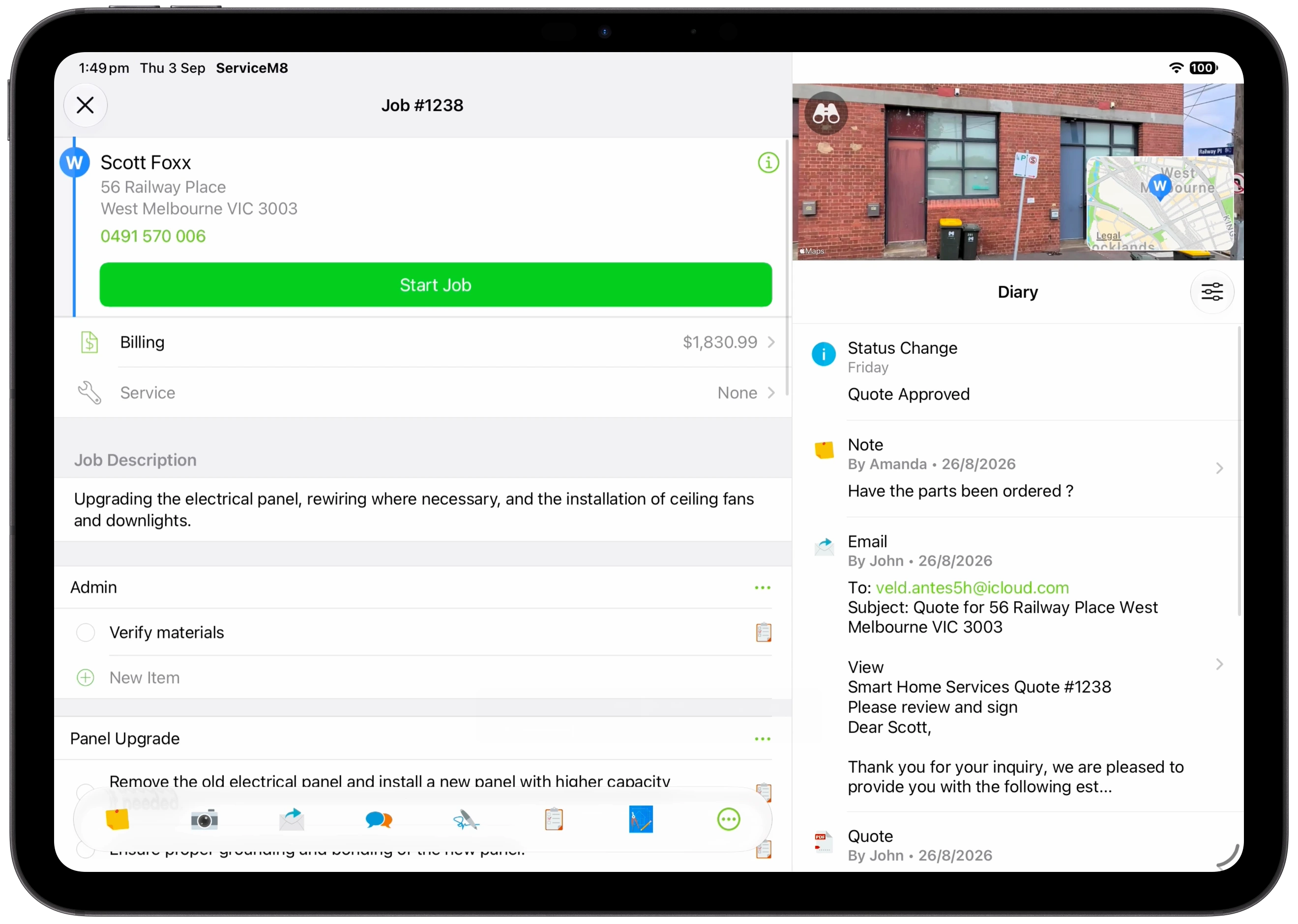Show more actions with green ellipsis circle
This screenshot has width=1298, height=924.
coord(728,820)
